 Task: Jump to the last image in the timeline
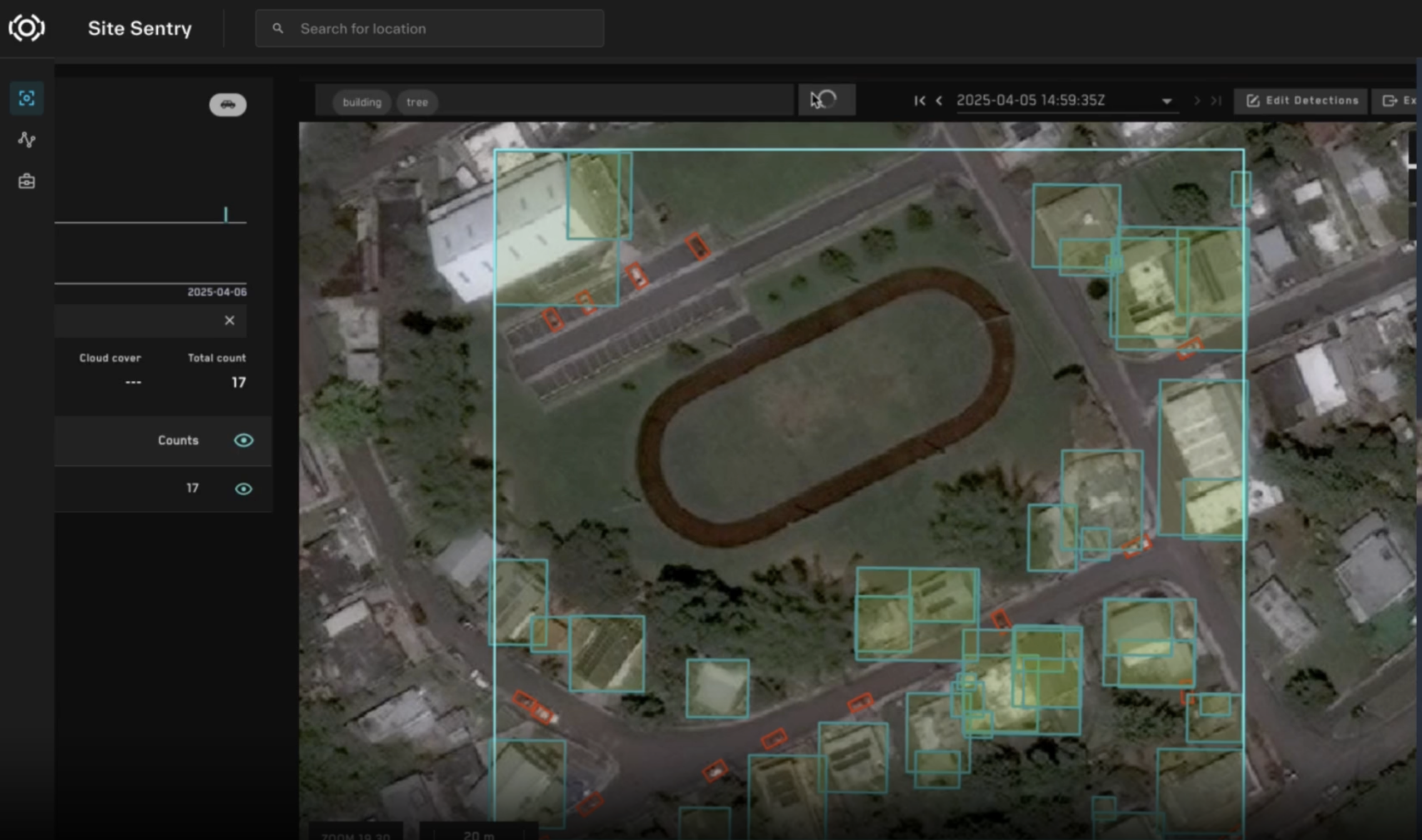(x=1215, y=100)
